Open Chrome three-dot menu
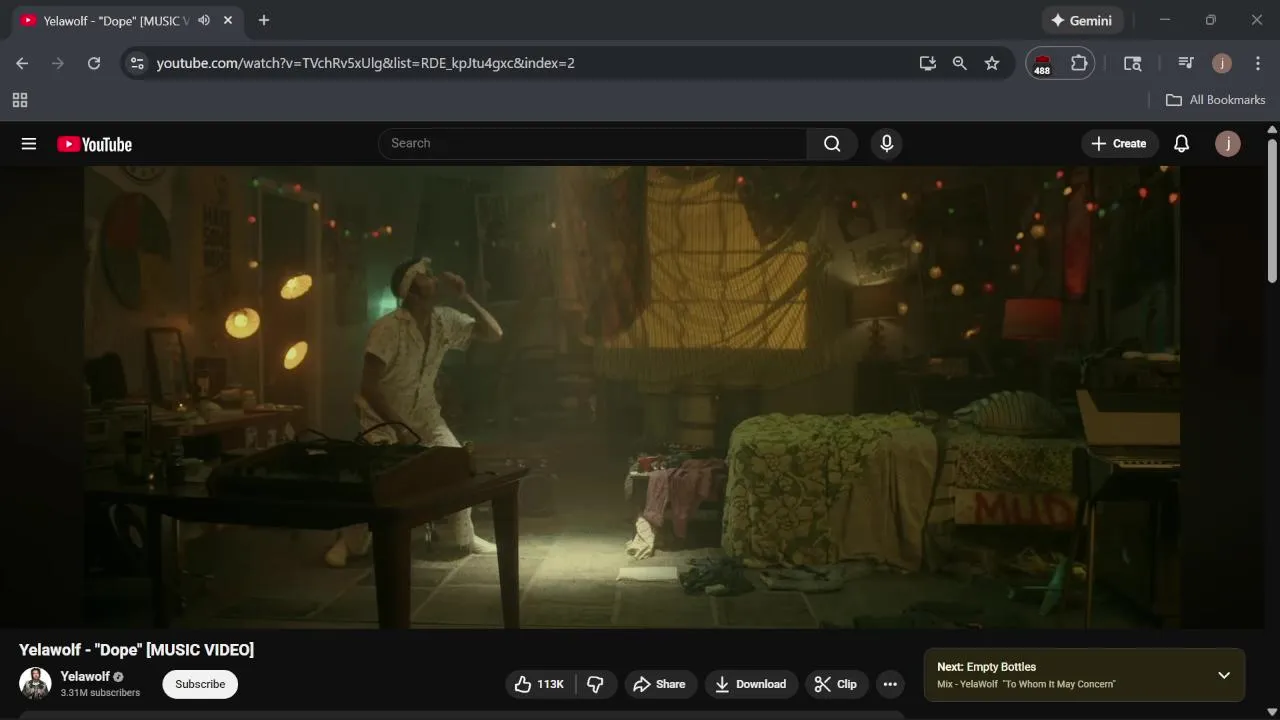Screen dimensions: 1280x720 point(1258,63)
